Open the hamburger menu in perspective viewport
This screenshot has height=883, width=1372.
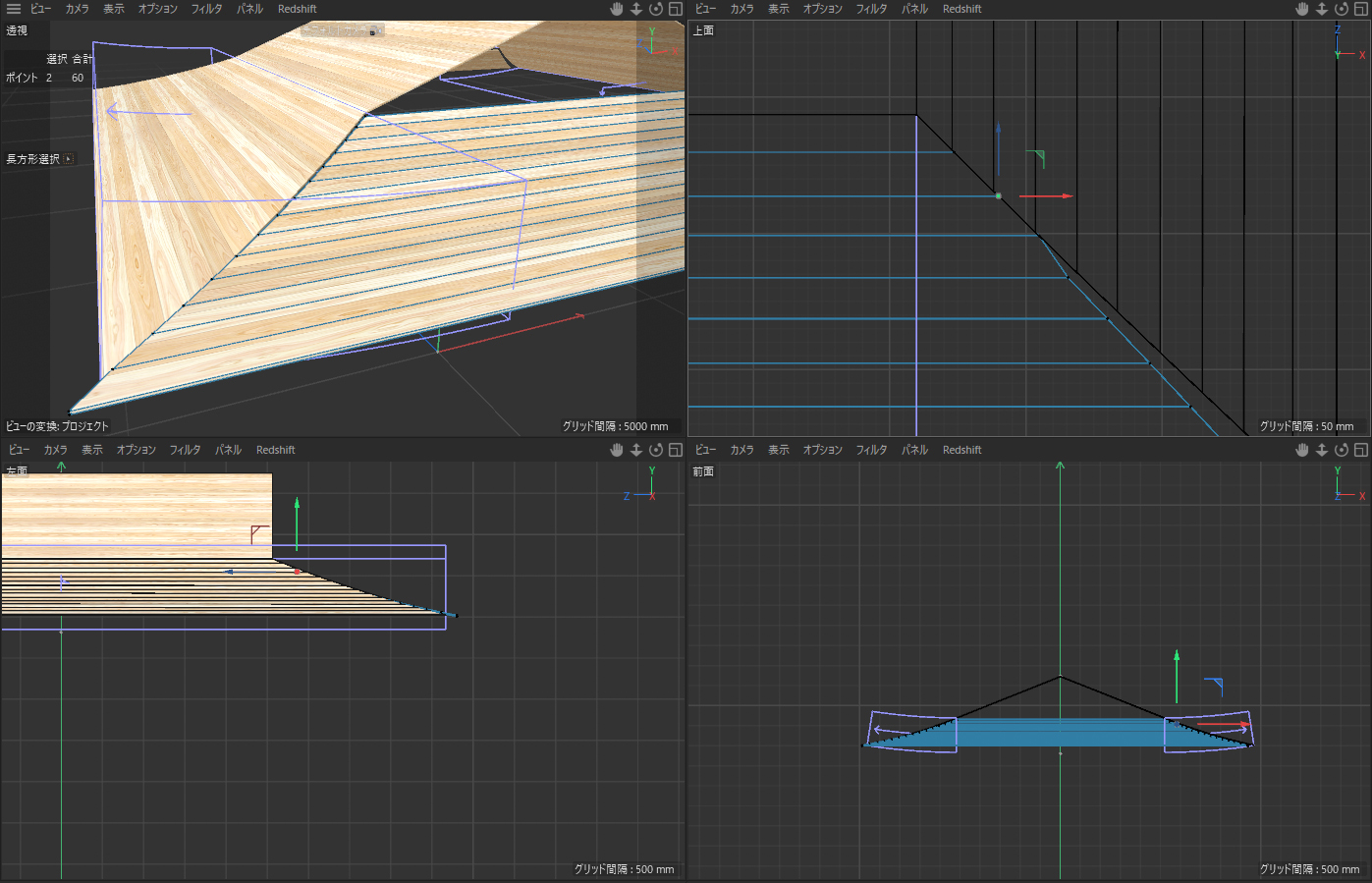tap(14, 9)
